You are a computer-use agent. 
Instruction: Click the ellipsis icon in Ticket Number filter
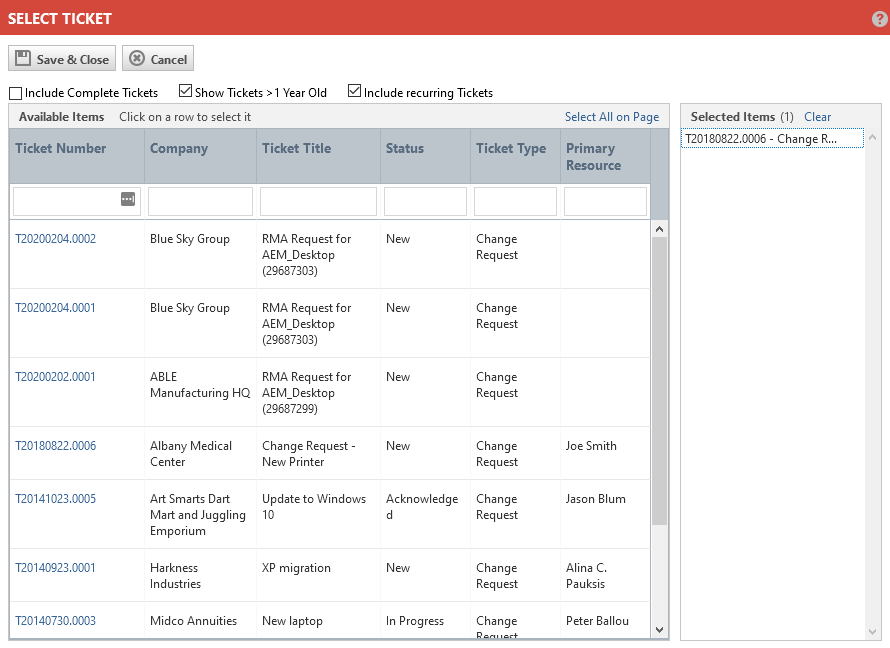click(127, 199)
